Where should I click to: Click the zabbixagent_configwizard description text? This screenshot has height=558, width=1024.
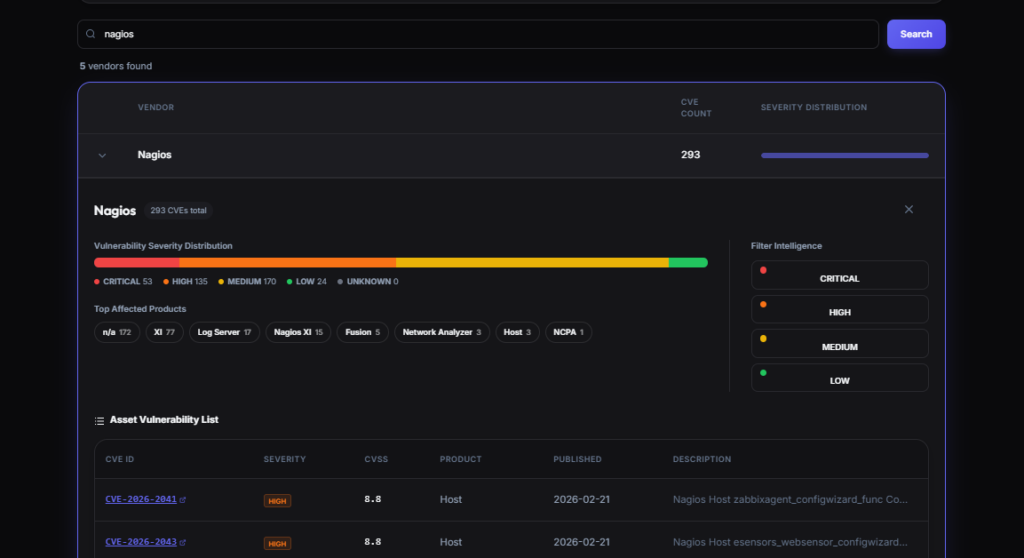point(790,499)
